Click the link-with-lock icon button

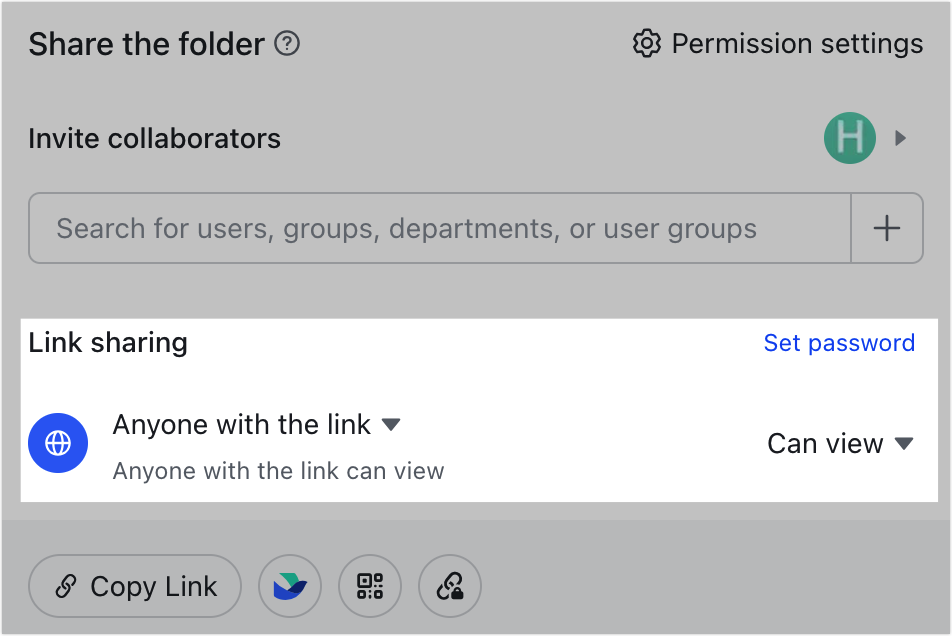coord(450,586)
